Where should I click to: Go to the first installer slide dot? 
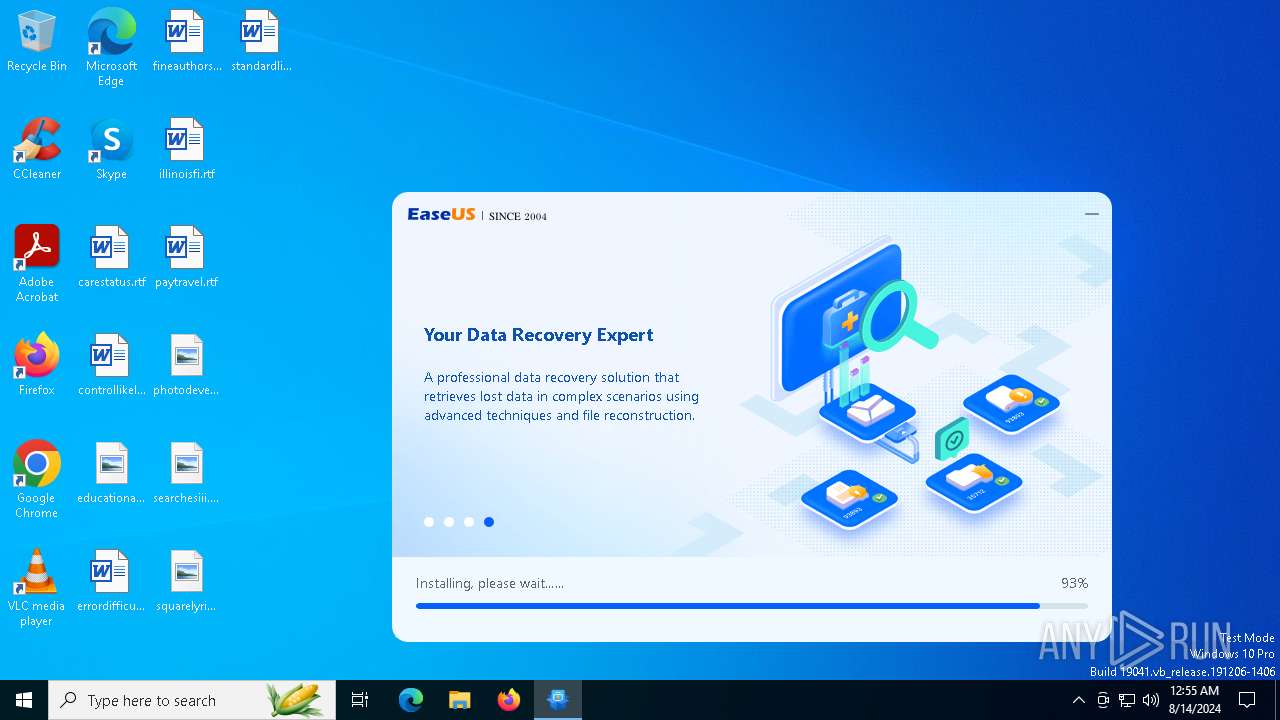[429, 522]
